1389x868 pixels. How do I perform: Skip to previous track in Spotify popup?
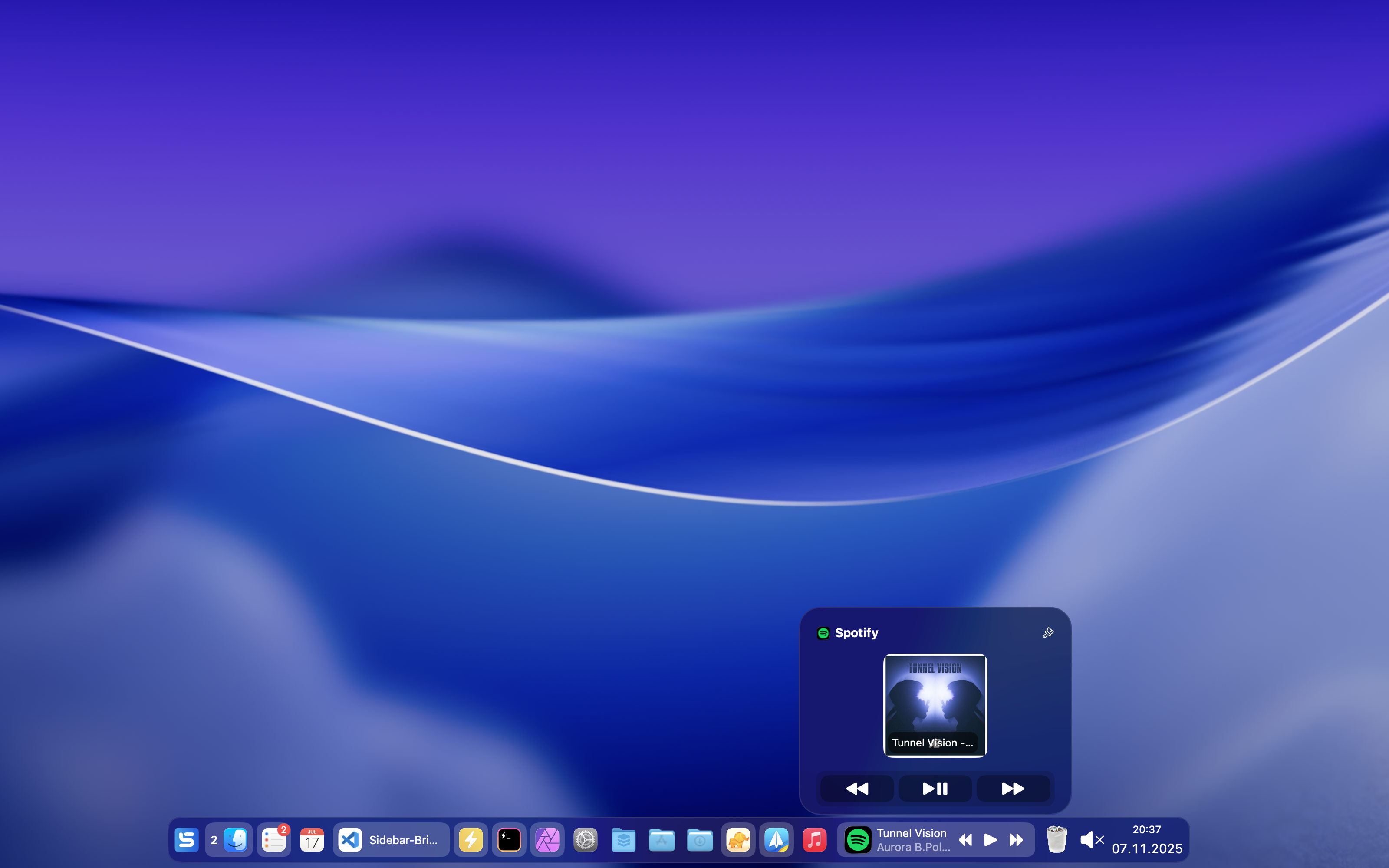click(x=857, y=789)
